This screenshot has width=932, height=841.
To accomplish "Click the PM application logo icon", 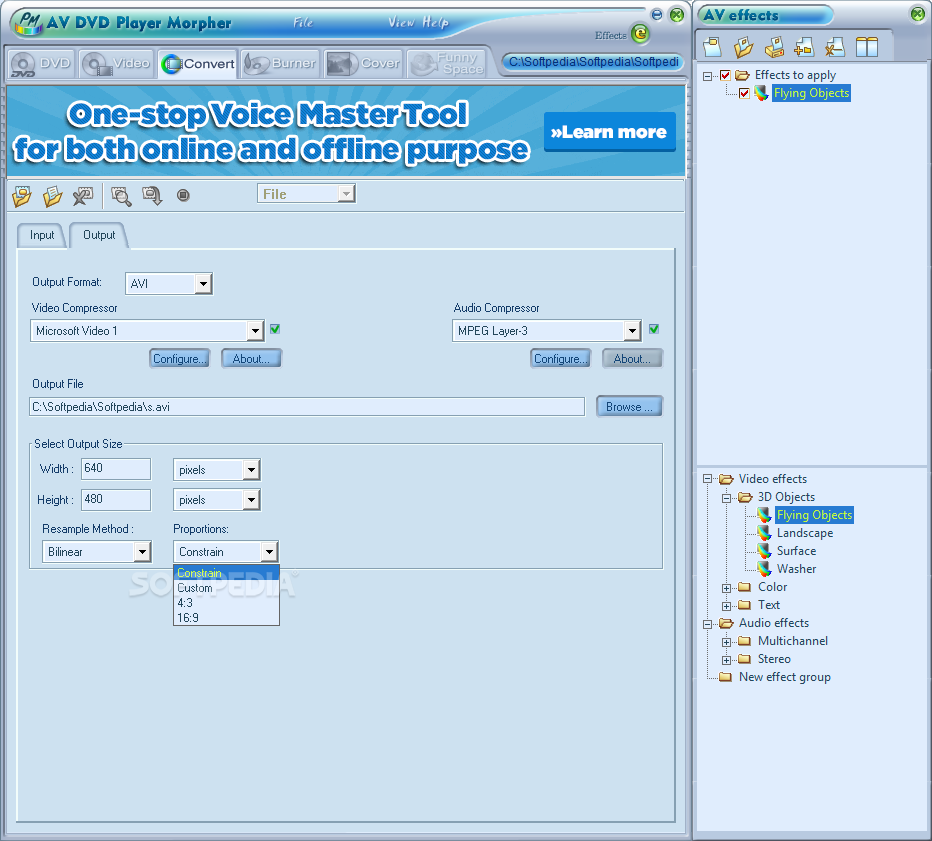I will point(29,22).
